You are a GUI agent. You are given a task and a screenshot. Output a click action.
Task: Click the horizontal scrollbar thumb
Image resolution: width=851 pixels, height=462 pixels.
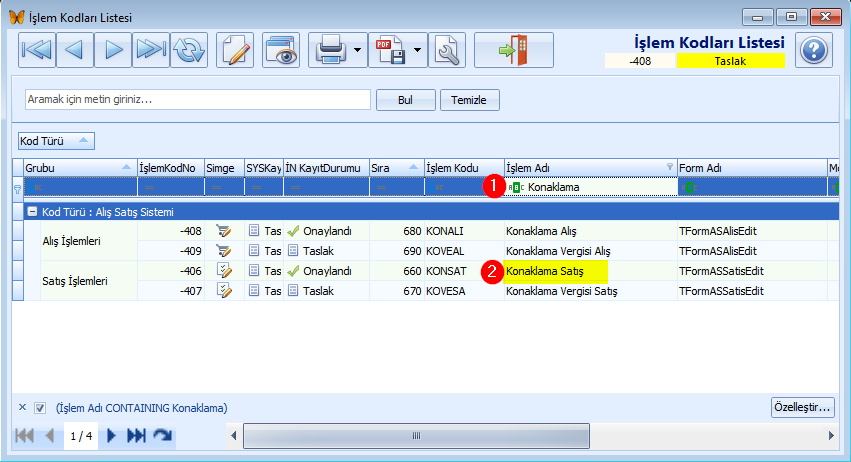[x=416, y=436]
